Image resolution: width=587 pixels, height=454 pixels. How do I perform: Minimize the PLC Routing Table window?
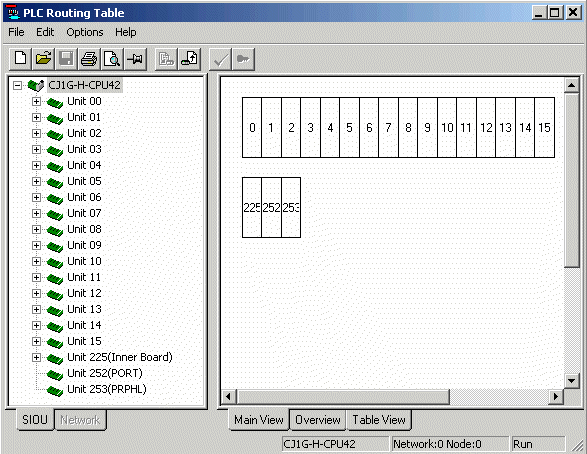click(x=539, y=13)
